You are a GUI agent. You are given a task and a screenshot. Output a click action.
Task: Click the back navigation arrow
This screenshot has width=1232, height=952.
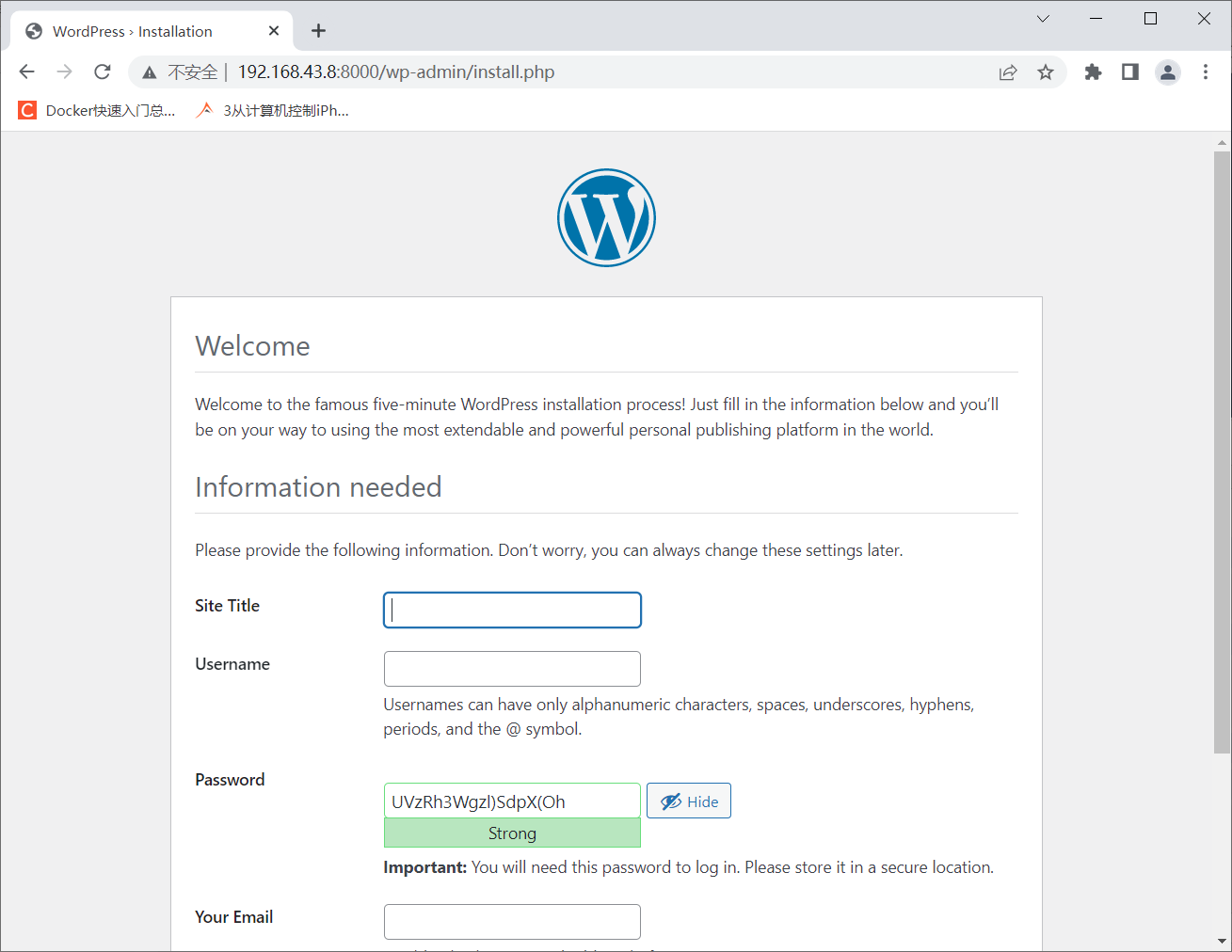[x=26, y=71]
